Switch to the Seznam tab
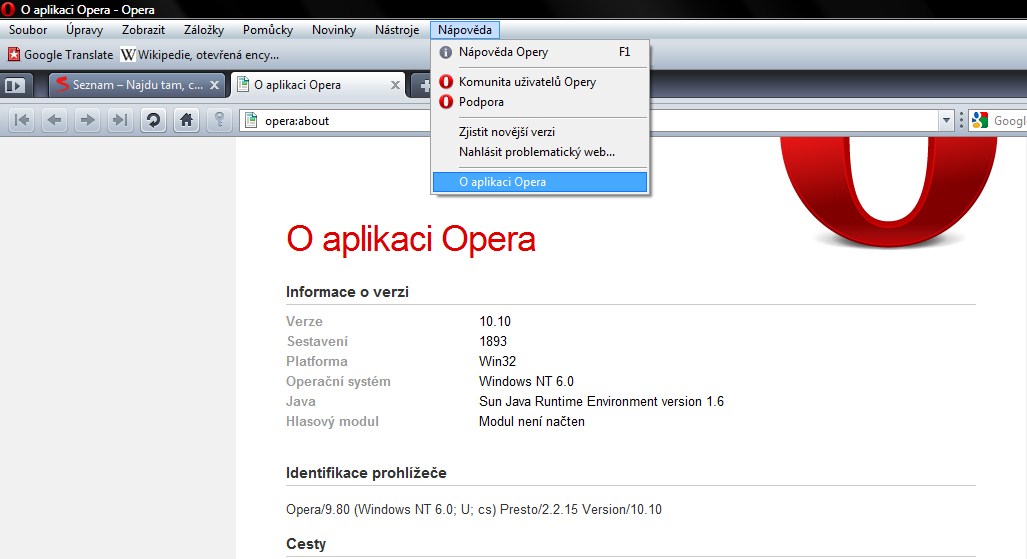 pyautogui.click(x=137, y=85)
